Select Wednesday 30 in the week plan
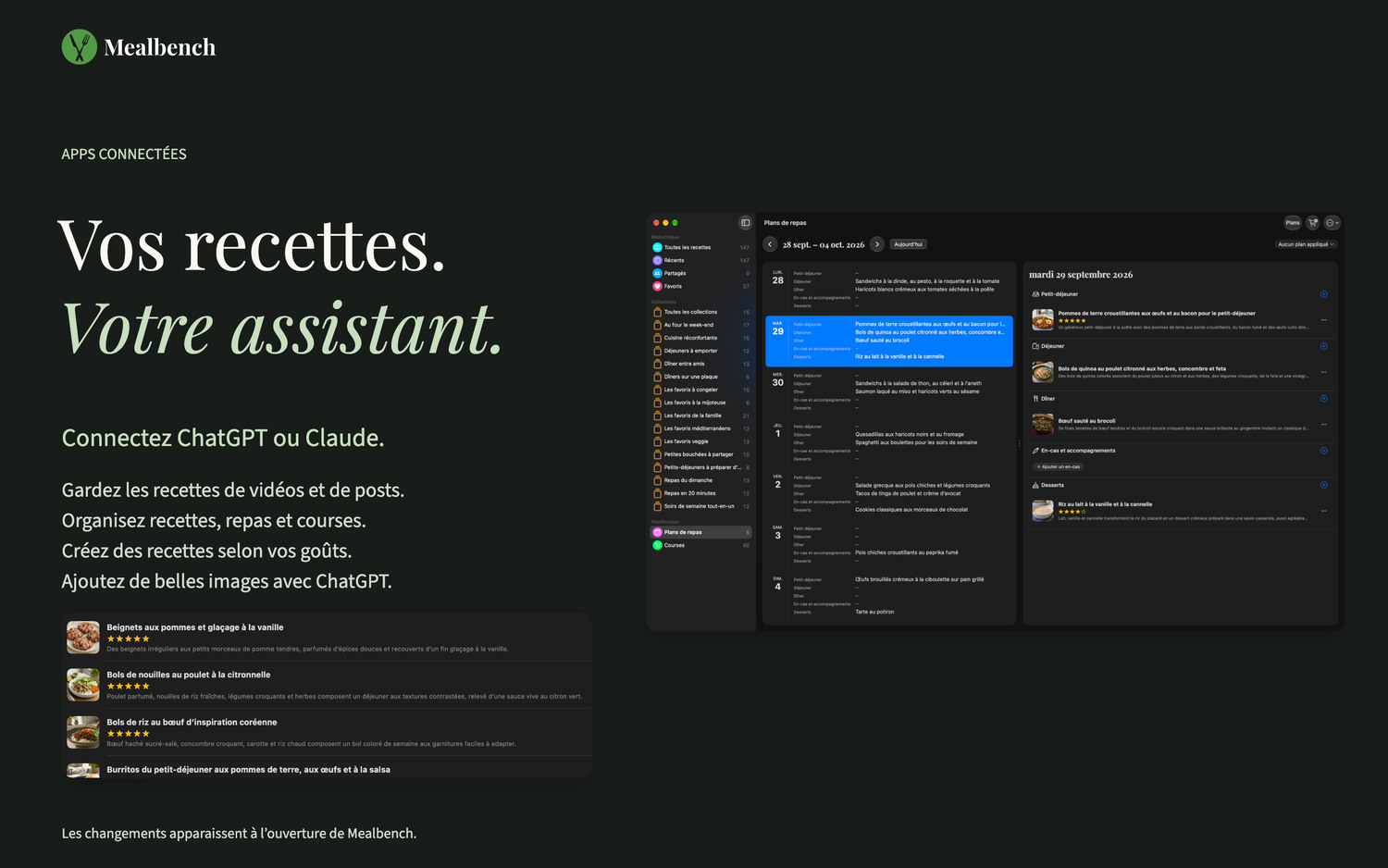Viewport: 1388px width, 868px height. 889,391
